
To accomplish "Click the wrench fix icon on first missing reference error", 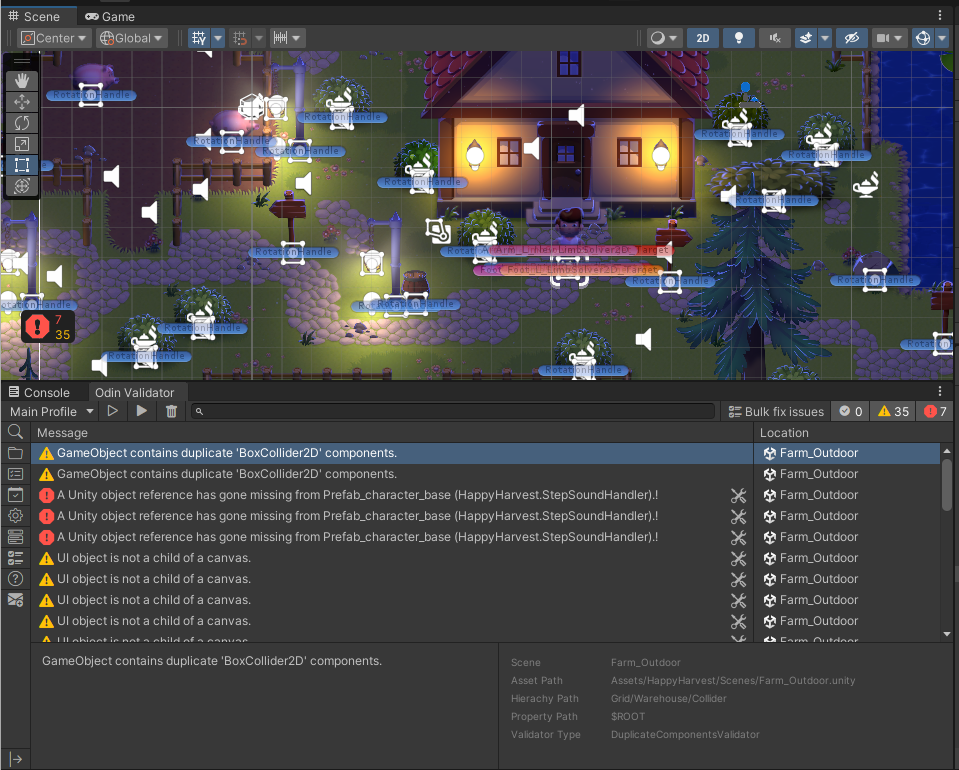I will point(738,495).
